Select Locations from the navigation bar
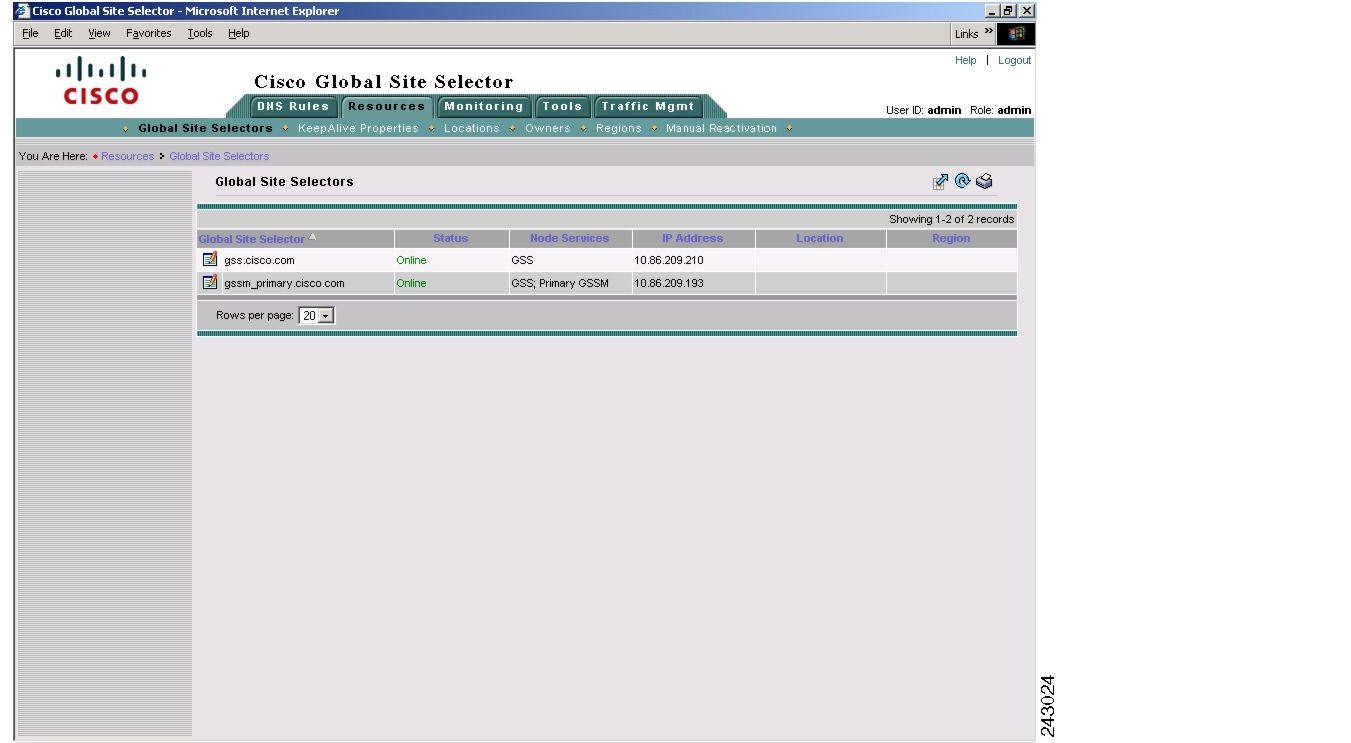Viewport: 1351px width, 743px height. tap(471, 128)
